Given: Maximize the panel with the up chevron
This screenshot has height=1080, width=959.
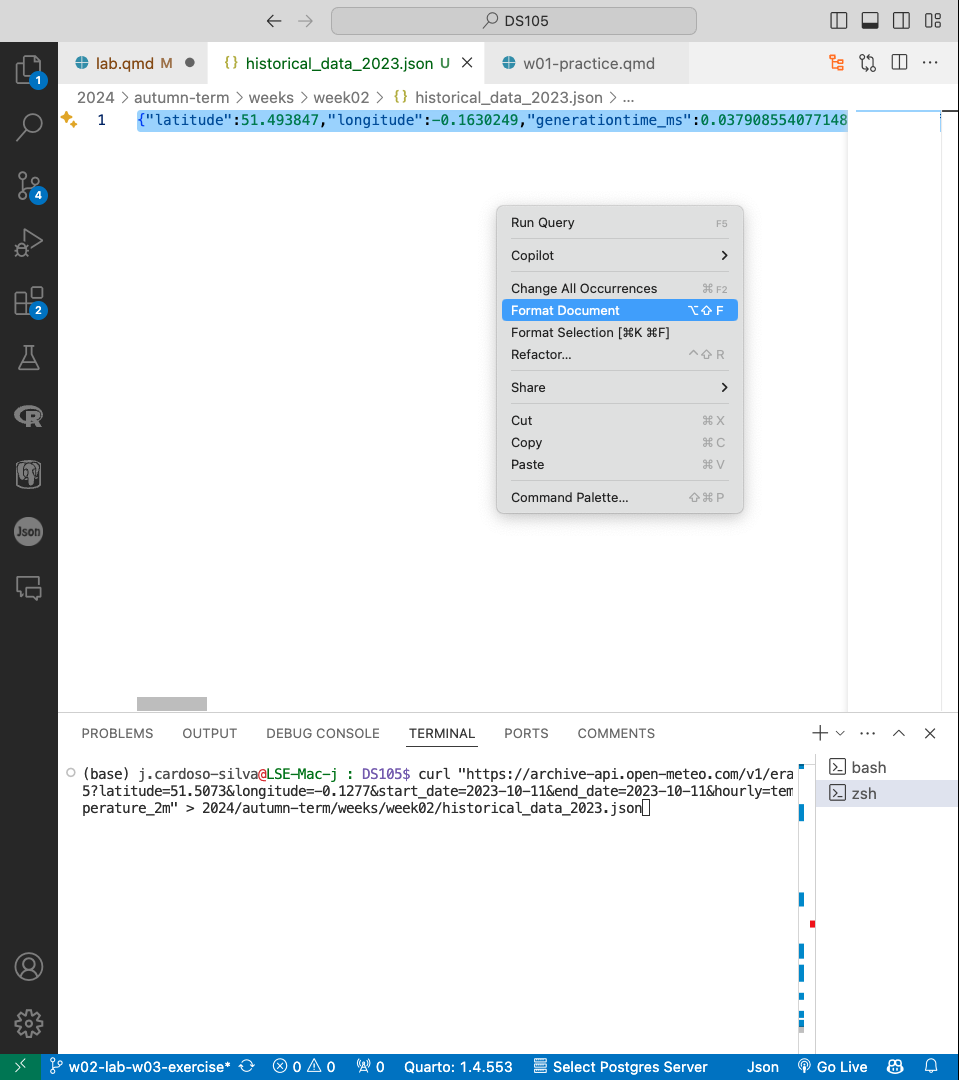Looking at the screenshot, I should coord(899,733).
